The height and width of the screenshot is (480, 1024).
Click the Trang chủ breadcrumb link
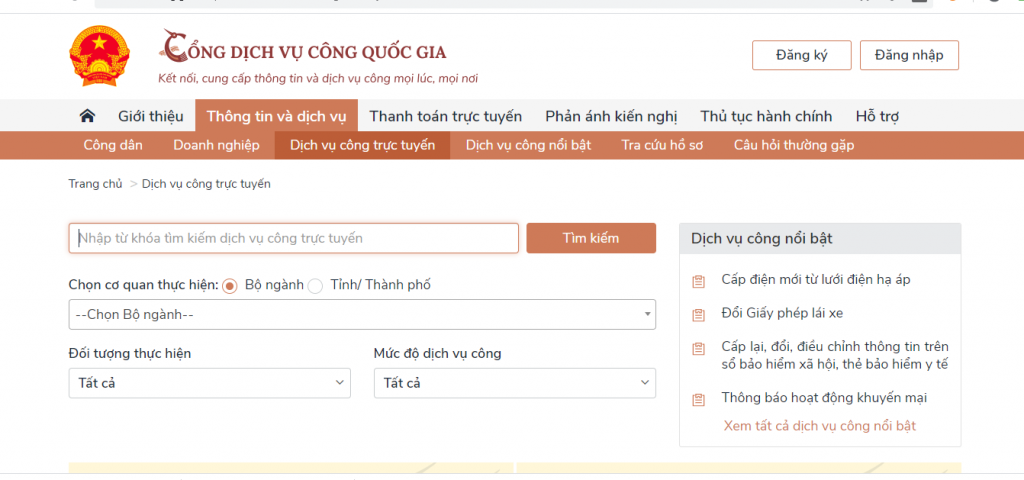coord(95,184)
